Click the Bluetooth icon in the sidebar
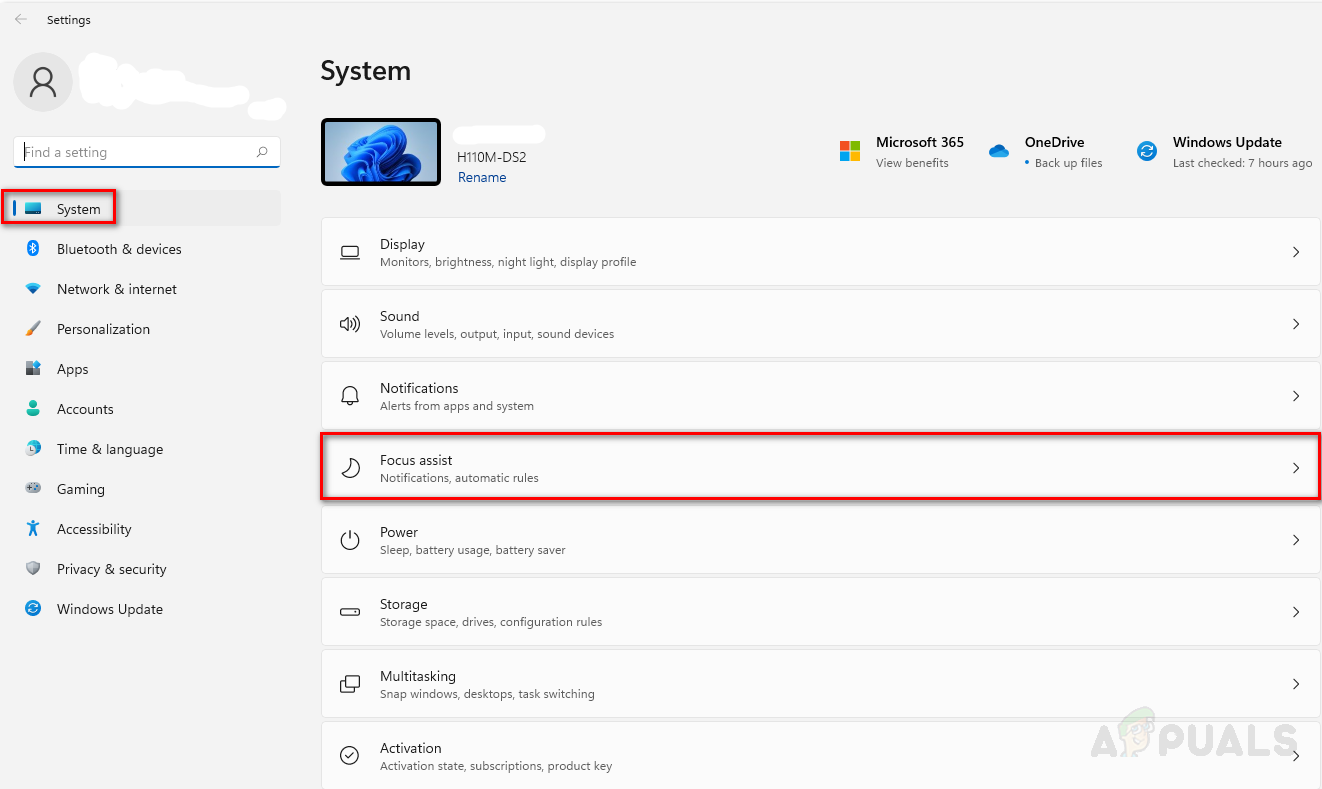The image size is (1322, 789). pos(33,249)
